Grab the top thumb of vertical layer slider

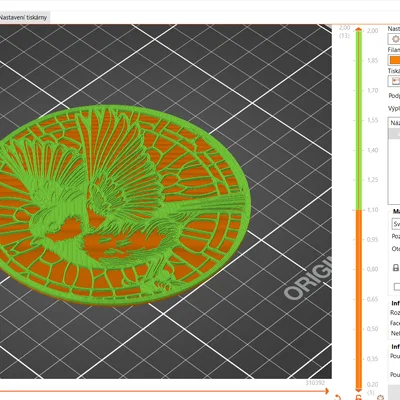(x=358, y=30)
